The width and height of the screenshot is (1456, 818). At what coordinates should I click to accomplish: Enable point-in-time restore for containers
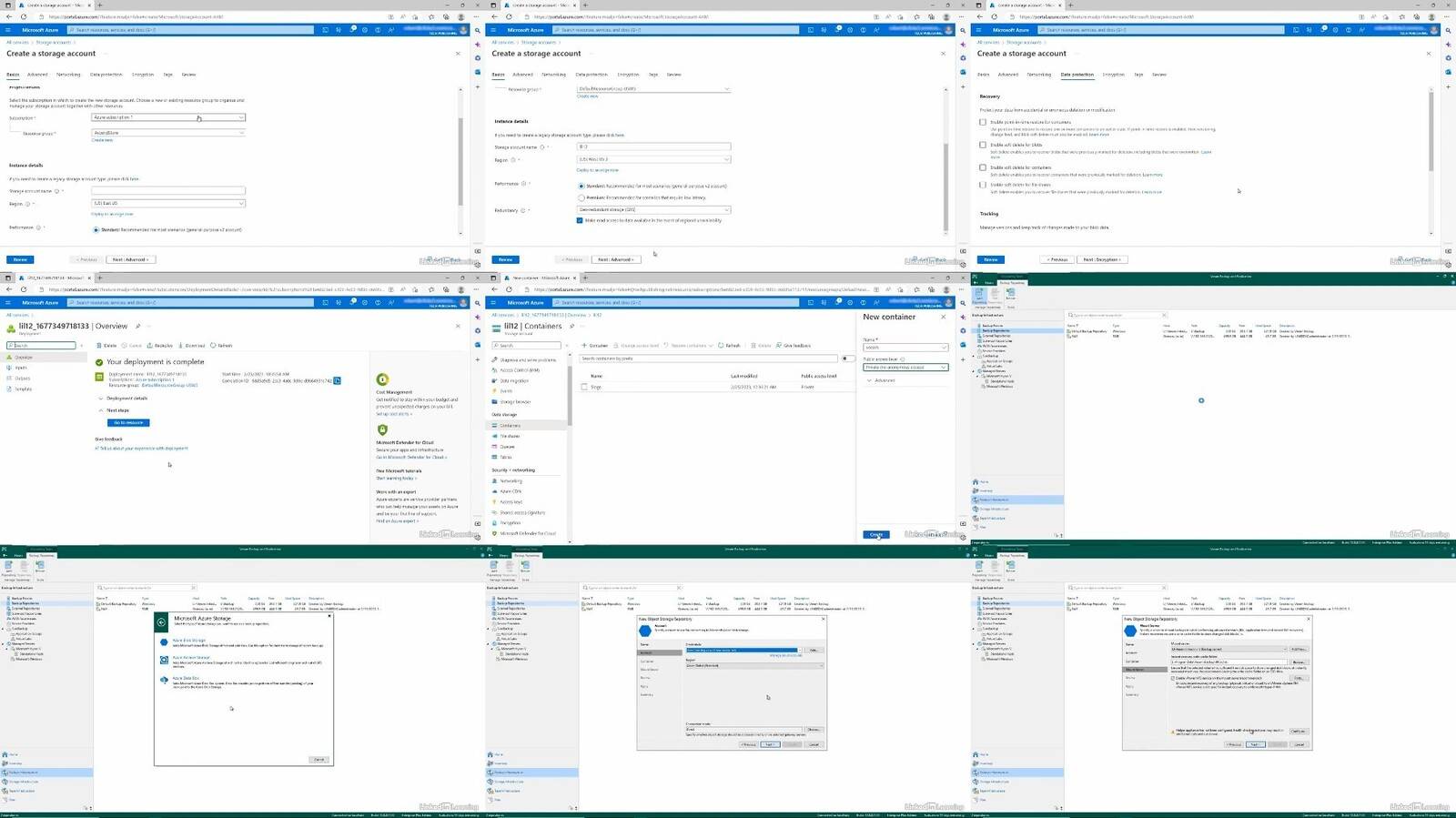point(983,122)
